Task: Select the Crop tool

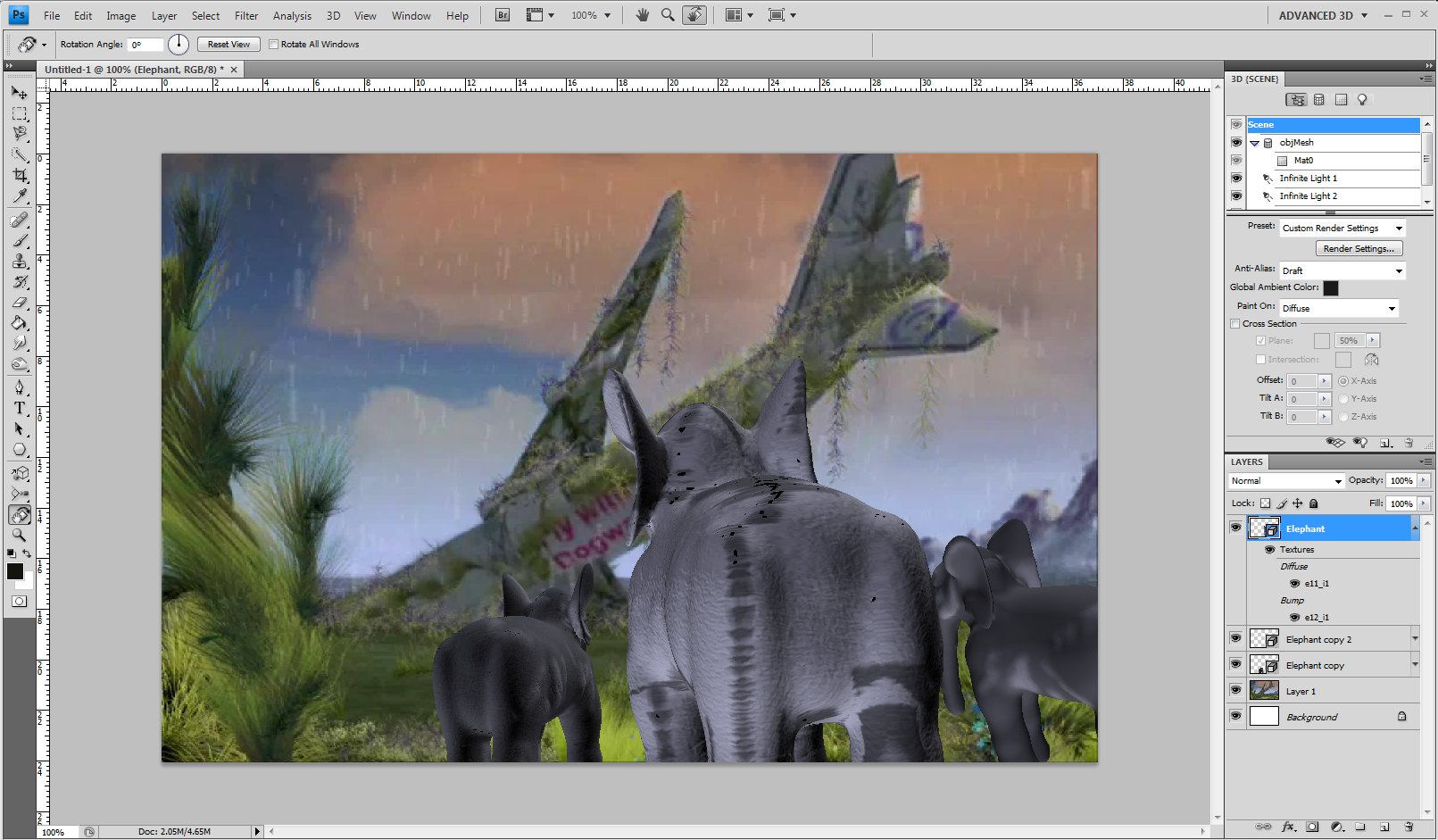Action: click(20, 176)
